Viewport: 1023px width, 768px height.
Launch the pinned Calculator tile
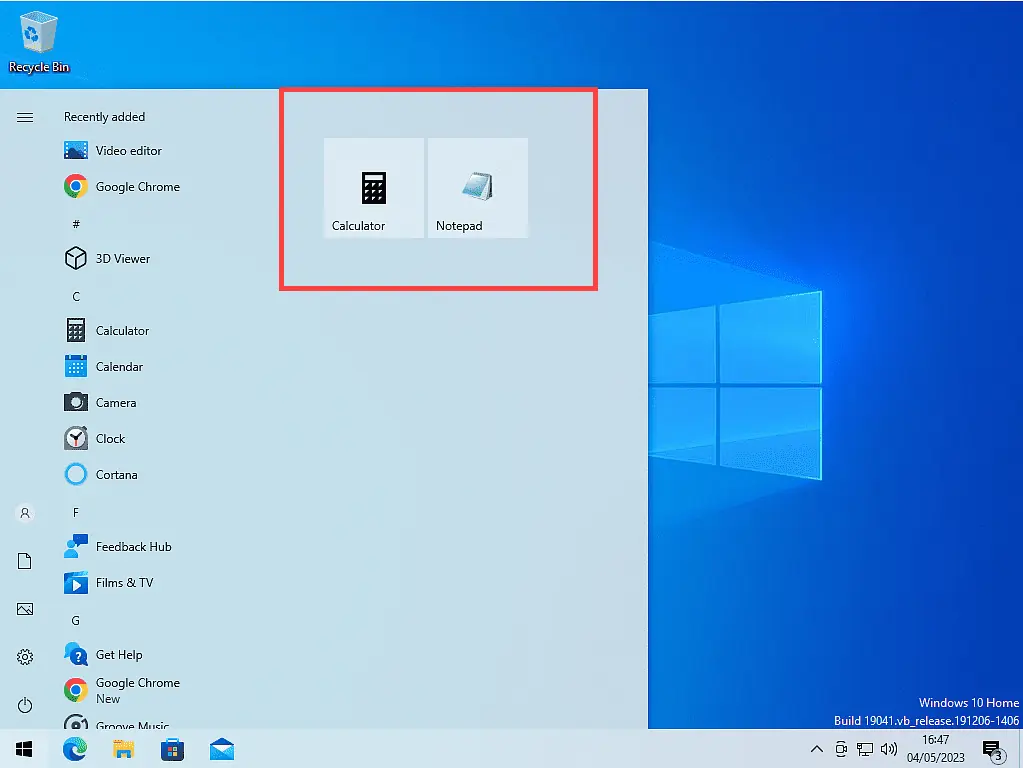pos(373,187)
